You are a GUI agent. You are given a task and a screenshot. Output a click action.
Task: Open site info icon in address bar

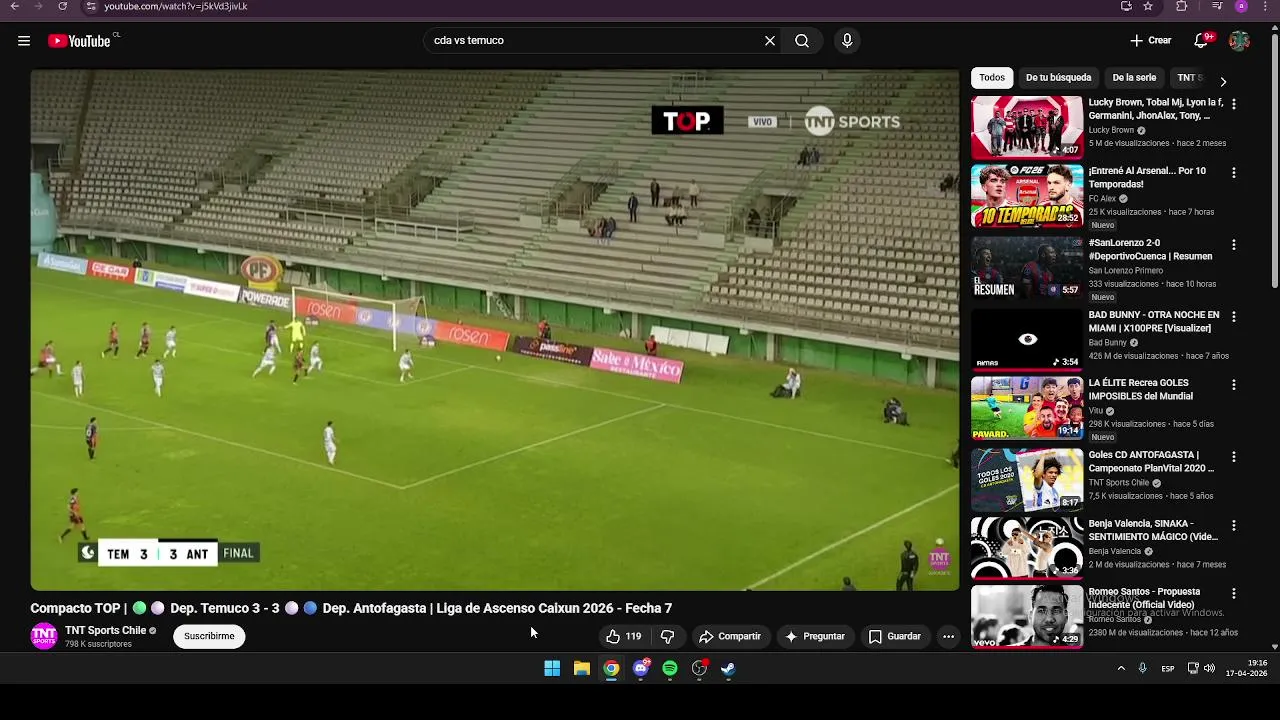coord(91,6)
